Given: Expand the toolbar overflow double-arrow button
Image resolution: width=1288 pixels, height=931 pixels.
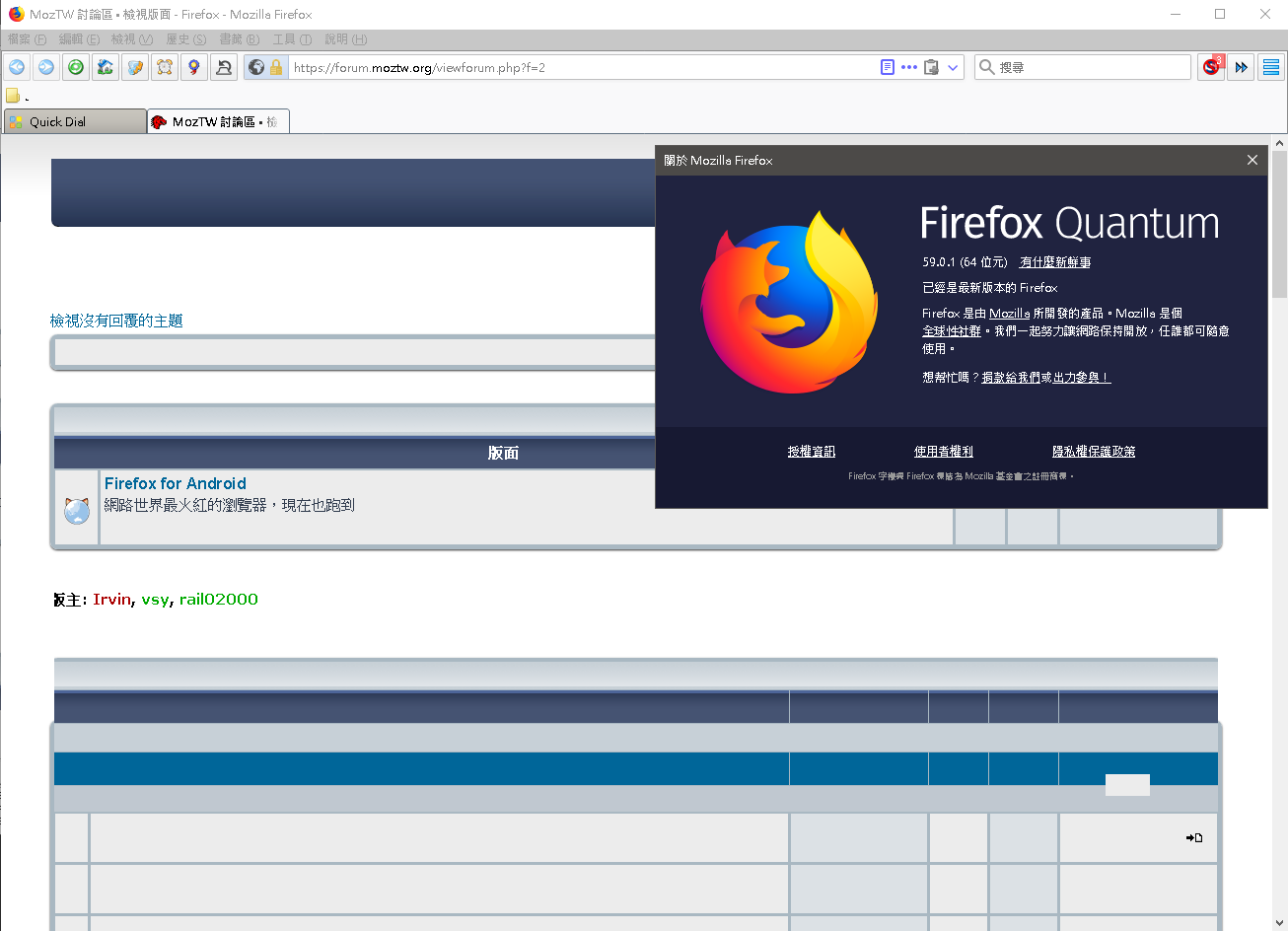Looking at the screenshot, I should point(1242,67).
